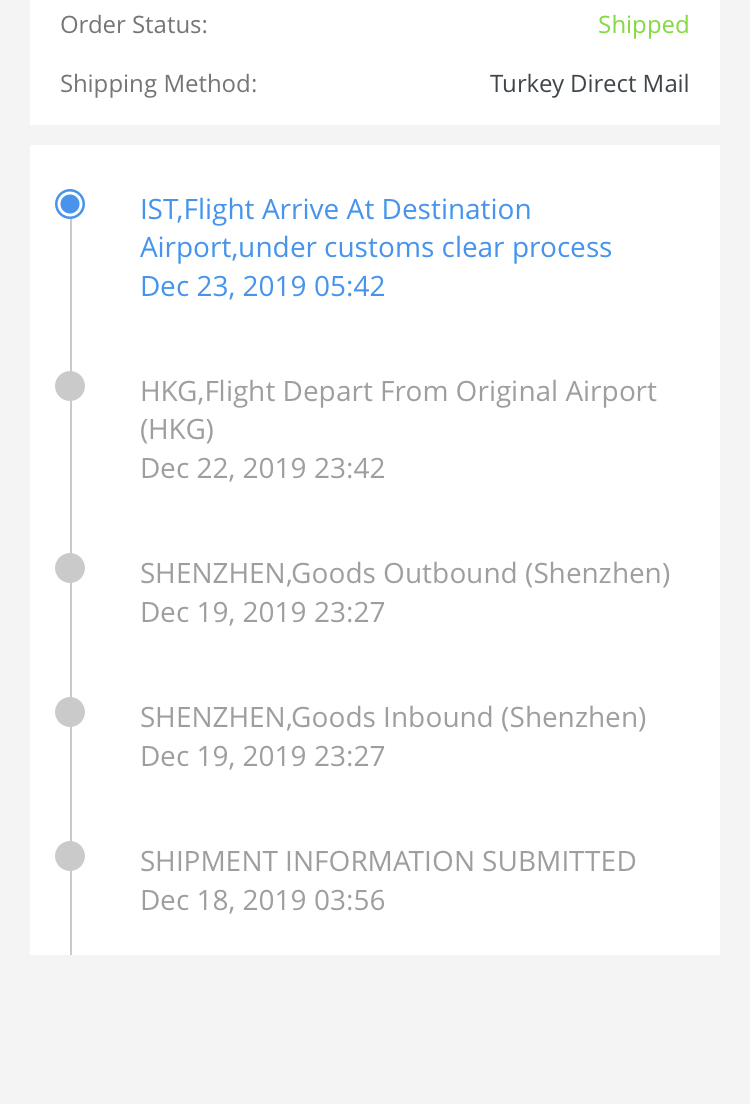Select the SHENZHEN Goods Inbound entry
Viewport: 750px width, 1104px height.
coord(393,717)
